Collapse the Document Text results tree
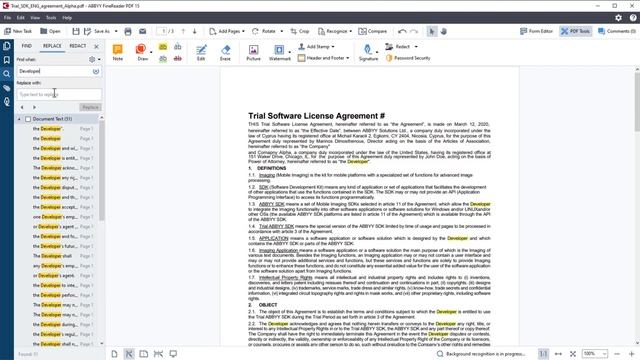Screen dimensions: 640x360 pyautogui.click(x=19, y=119)
